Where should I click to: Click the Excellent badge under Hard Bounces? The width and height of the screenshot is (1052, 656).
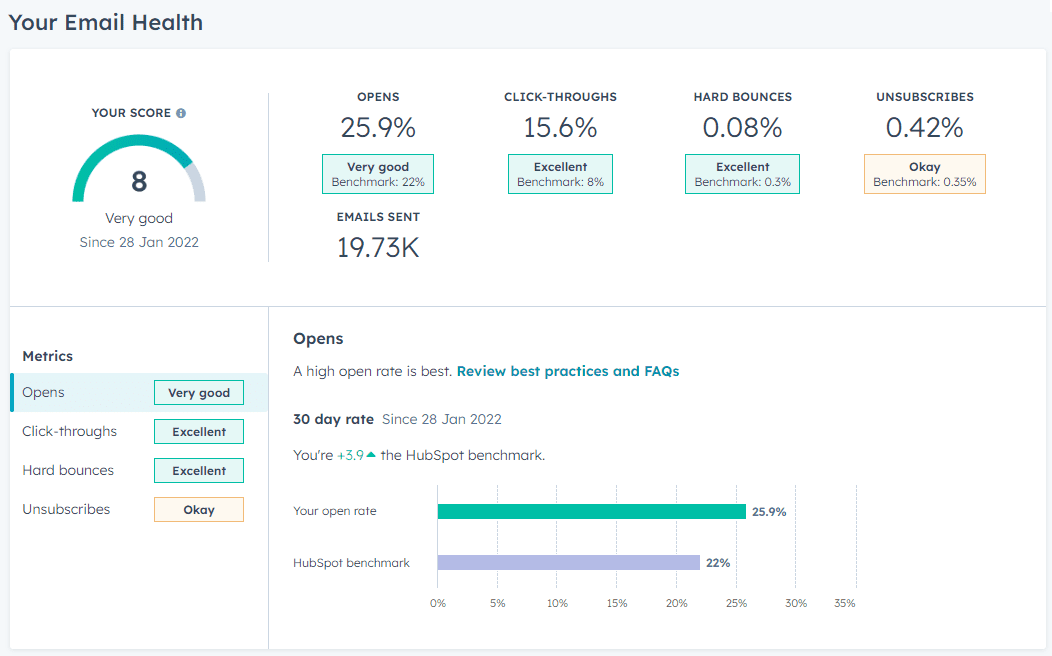point(742,174)
